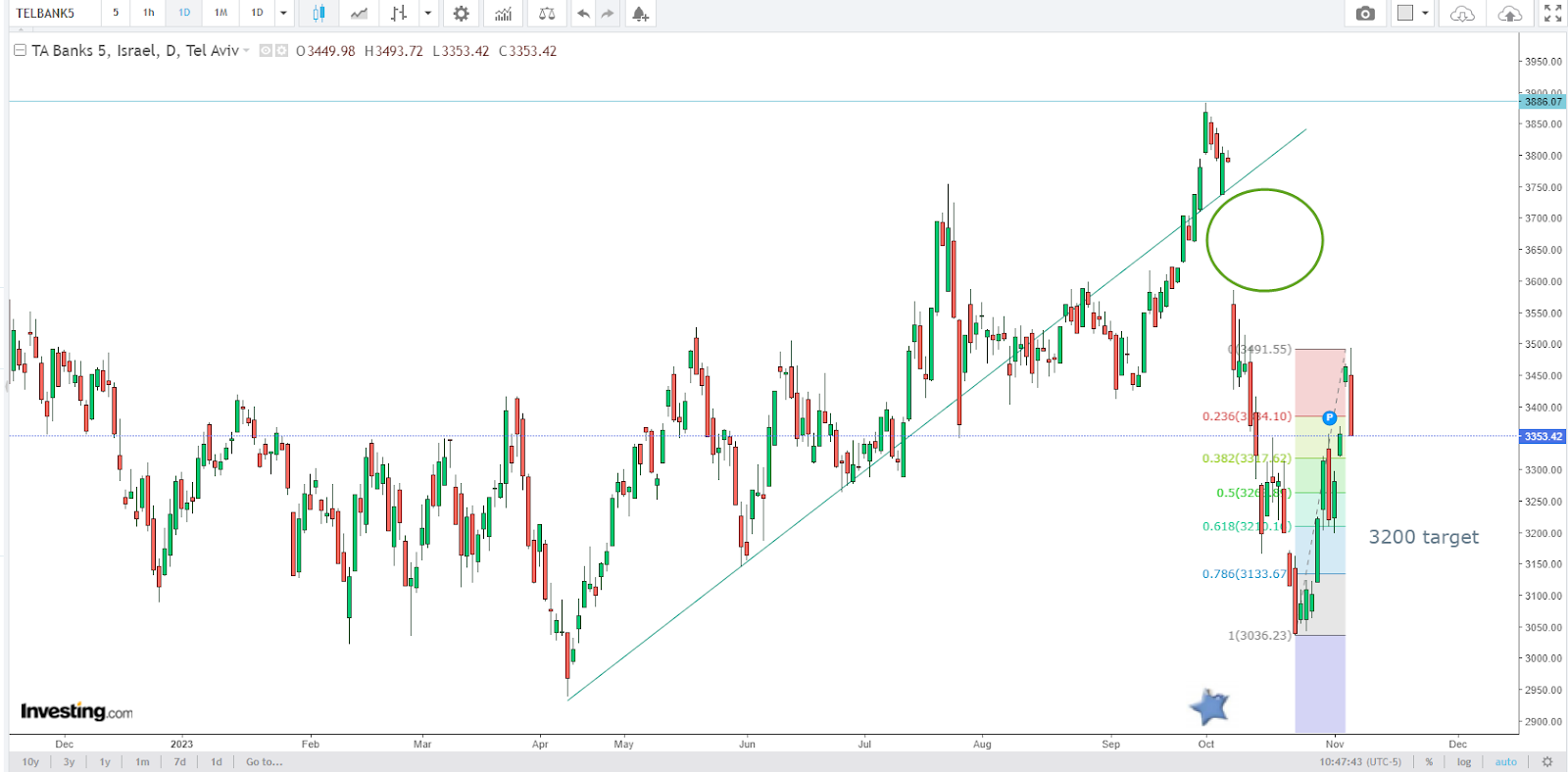
Task: Open the chart style dropdown arrow
Action: [427, 13]
